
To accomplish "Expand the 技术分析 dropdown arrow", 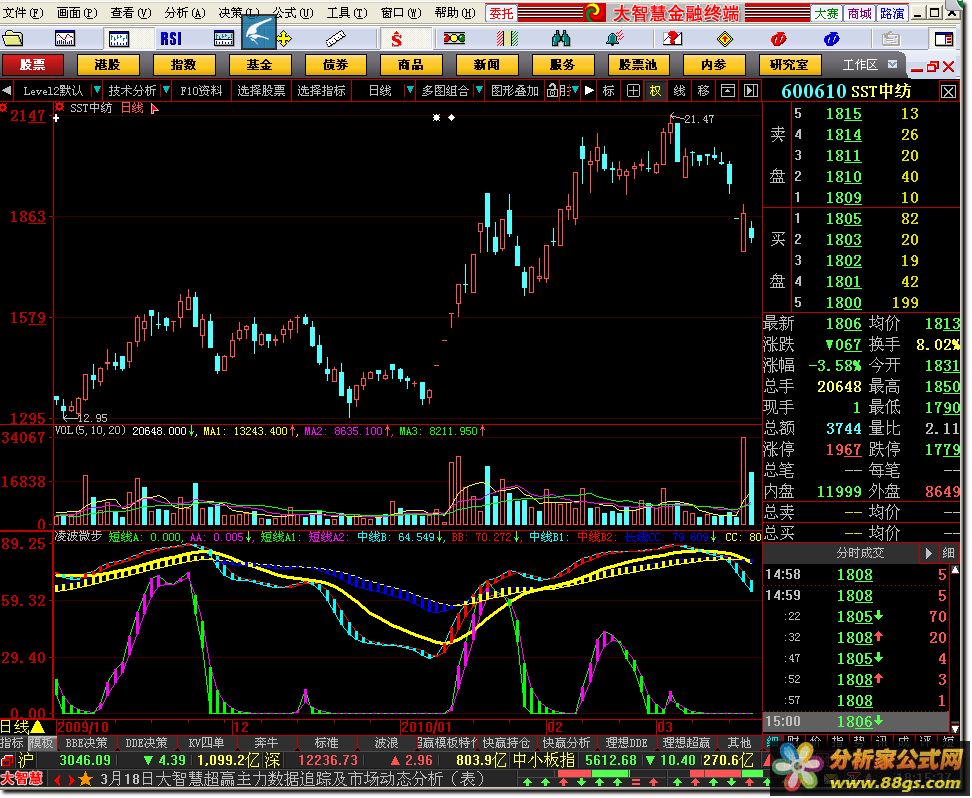I will pyautogui.click(x=166, y=91).
